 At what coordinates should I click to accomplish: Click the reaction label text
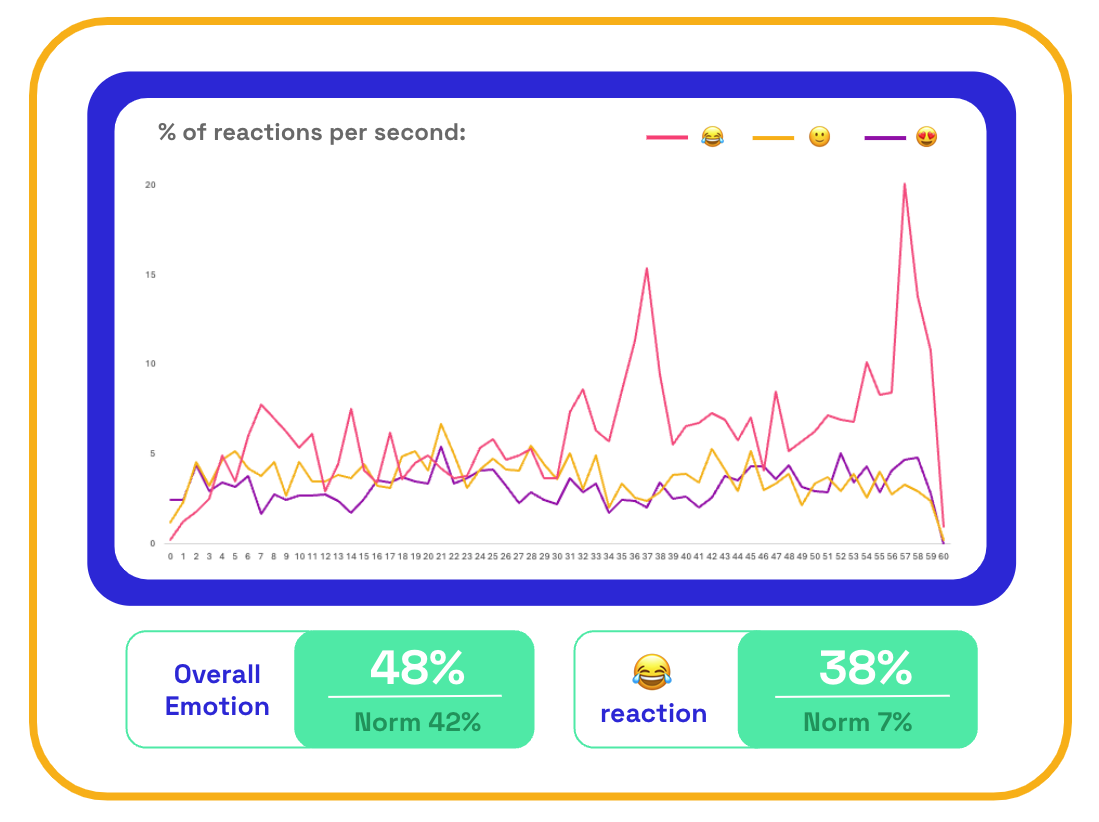[654, 713]
